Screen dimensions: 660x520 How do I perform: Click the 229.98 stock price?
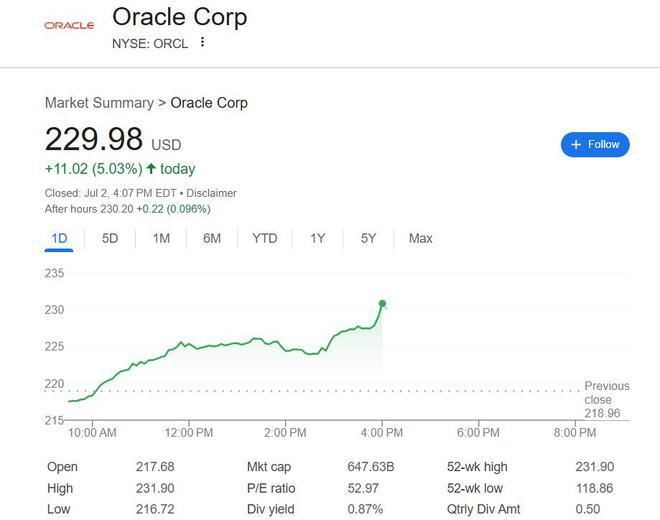(x=94, y=138)
